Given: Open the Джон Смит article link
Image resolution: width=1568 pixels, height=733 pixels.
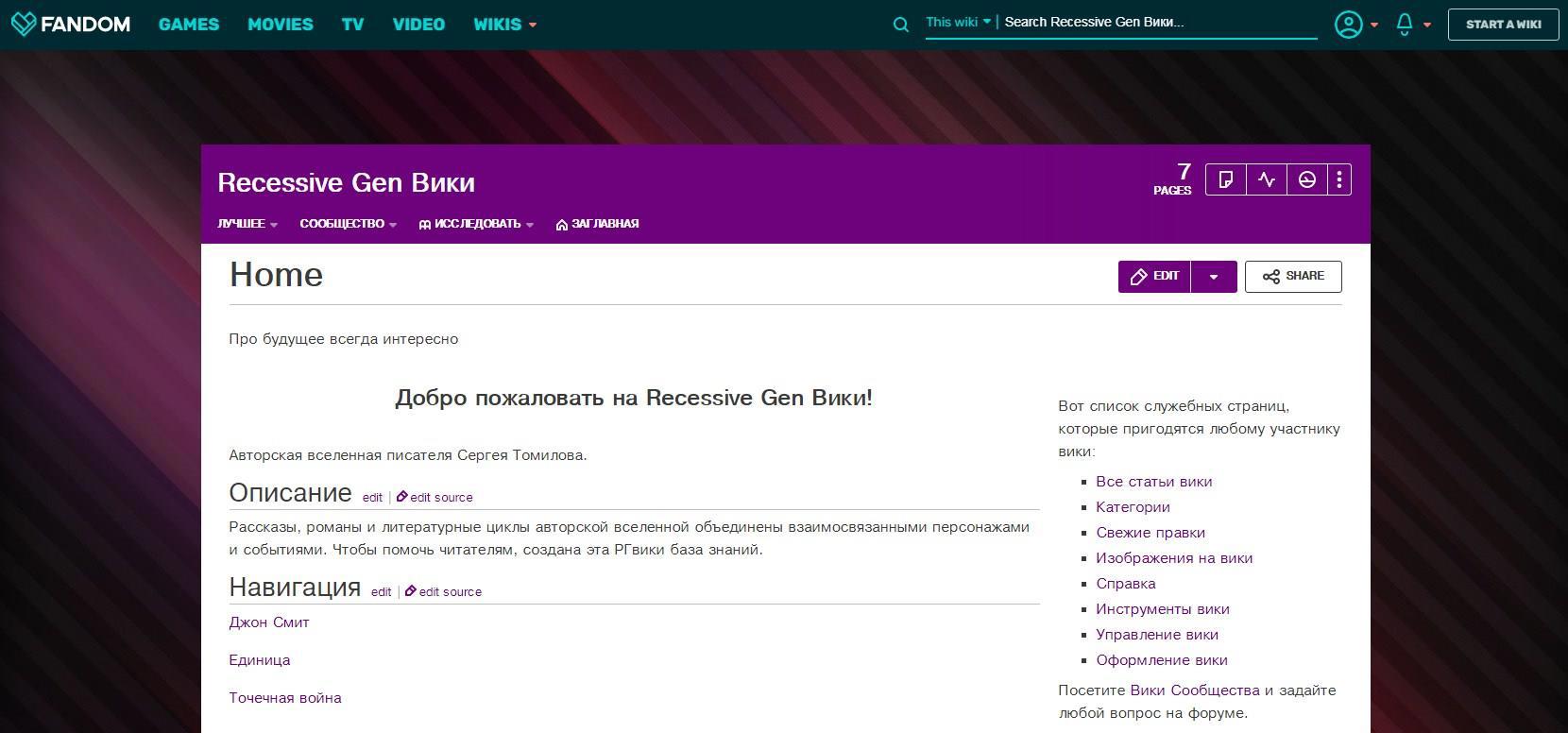Looking at the screenshot, I should [269, 622].
